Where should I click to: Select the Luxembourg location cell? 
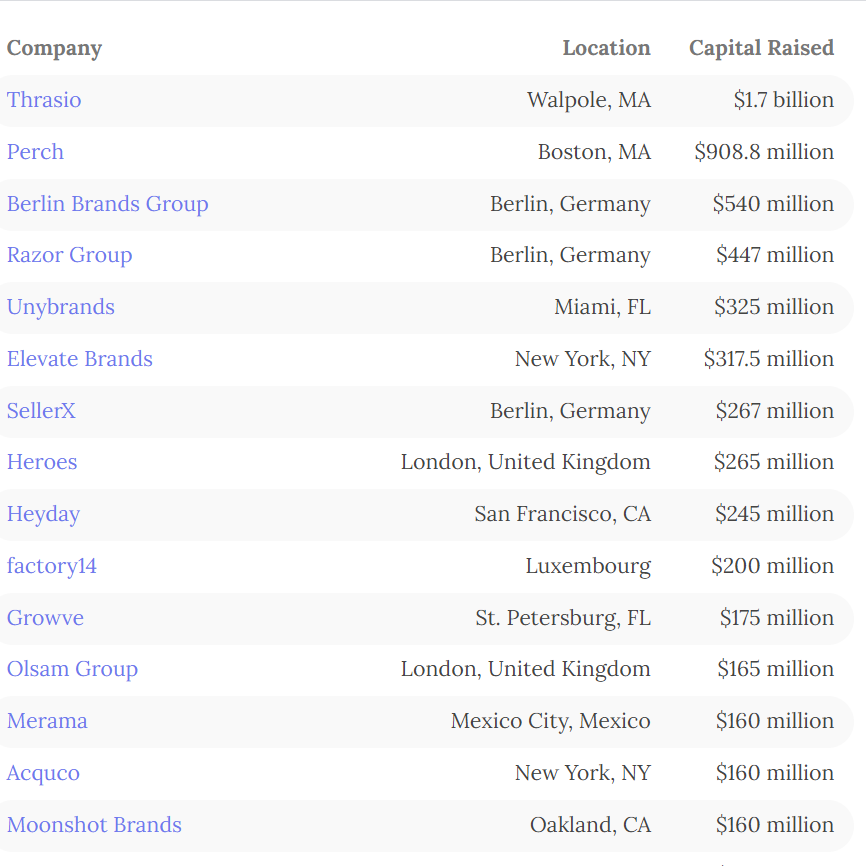pyautogui.click(x=588, y=566)
